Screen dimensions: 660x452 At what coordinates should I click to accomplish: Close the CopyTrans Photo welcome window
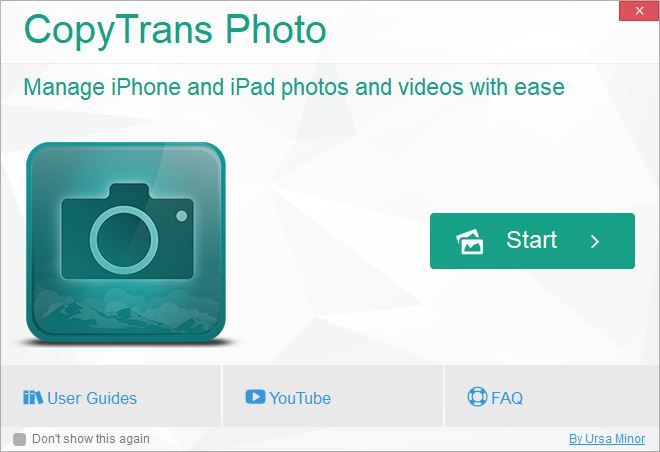[639, 11]
